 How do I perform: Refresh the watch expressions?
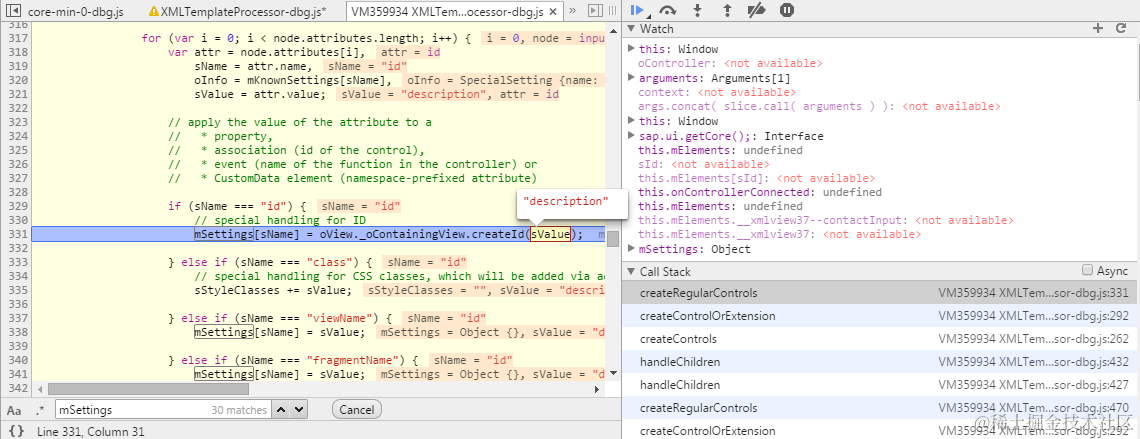click(x=1120, y=28)
